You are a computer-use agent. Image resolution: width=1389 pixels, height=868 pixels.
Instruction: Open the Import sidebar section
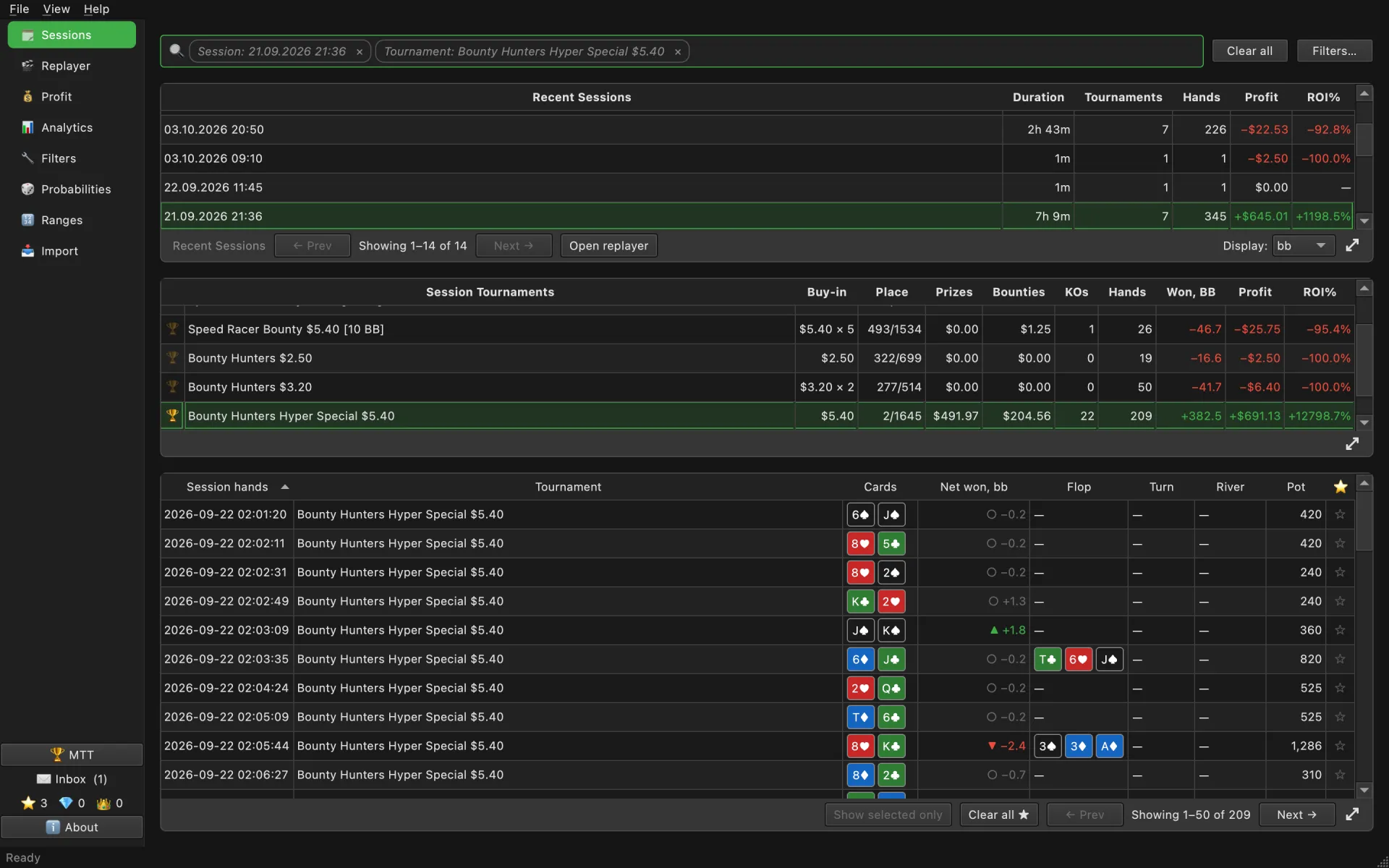(71, 251)
